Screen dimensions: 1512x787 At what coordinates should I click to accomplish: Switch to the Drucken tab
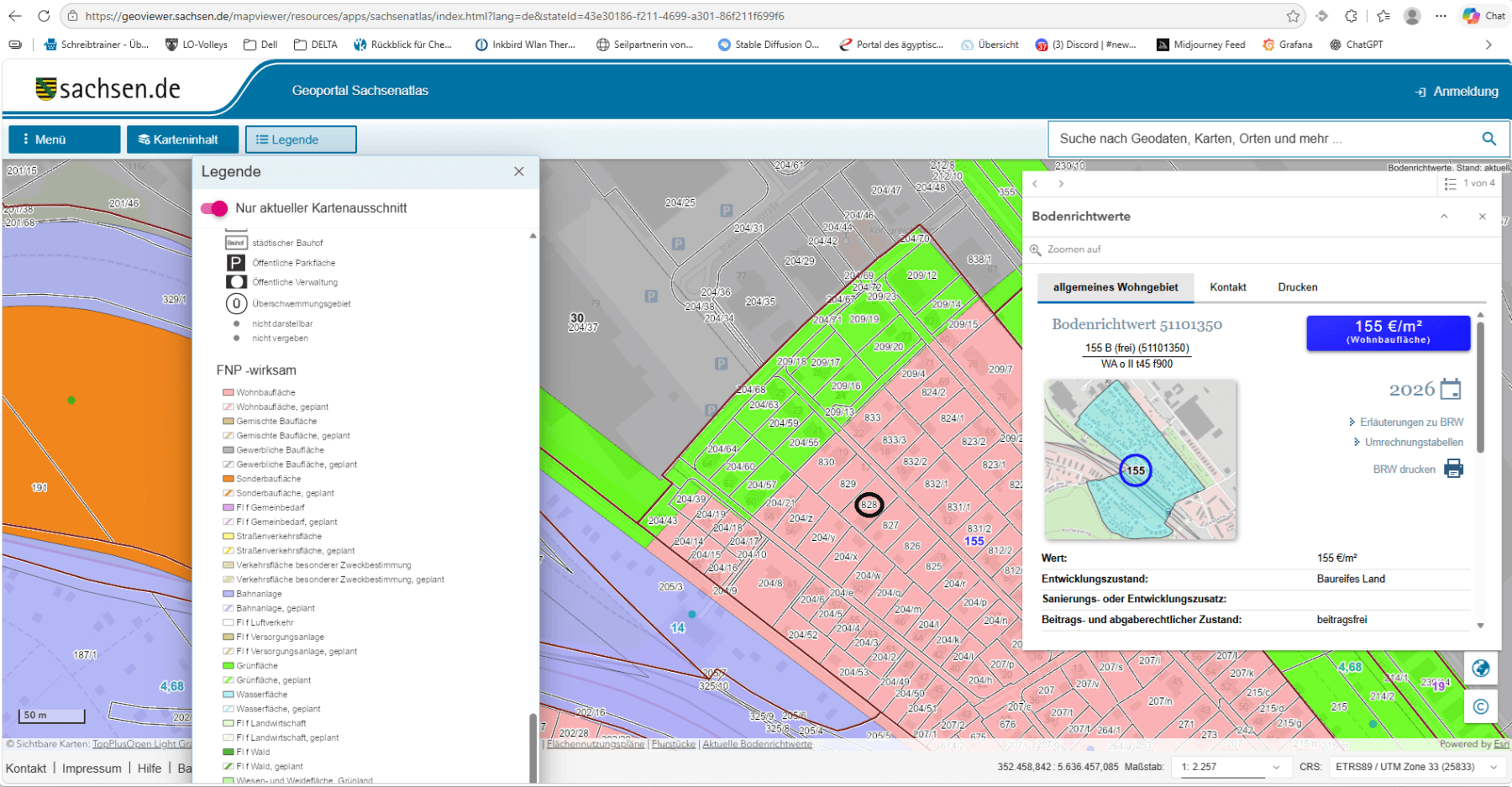click(x=1298, y=287)
